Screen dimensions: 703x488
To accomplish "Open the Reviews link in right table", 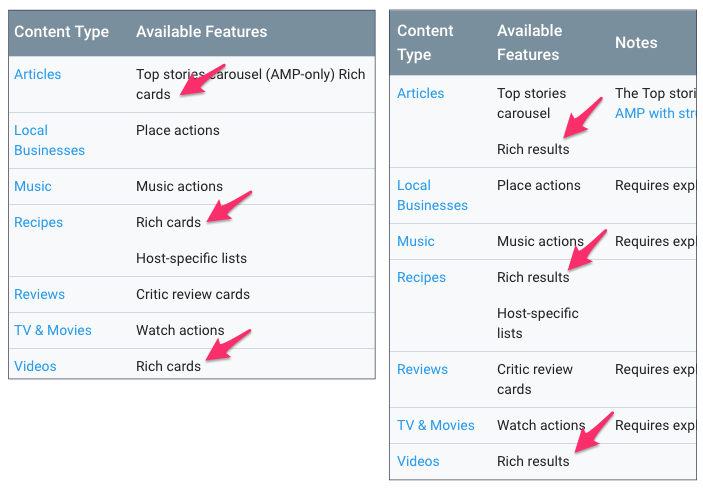I will (x=422, y=369).
